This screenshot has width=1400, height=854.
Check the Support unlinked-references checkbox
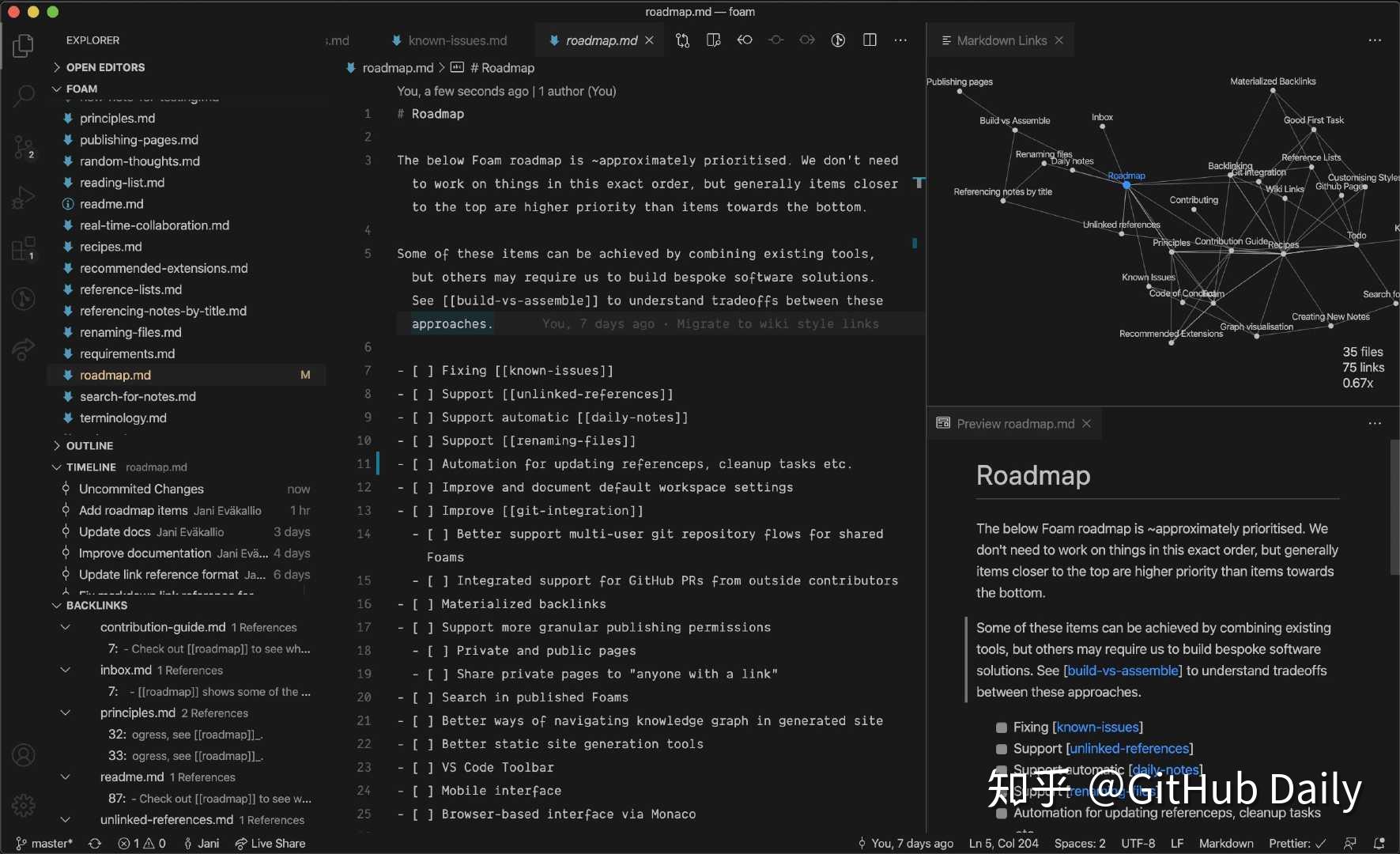1002,750
